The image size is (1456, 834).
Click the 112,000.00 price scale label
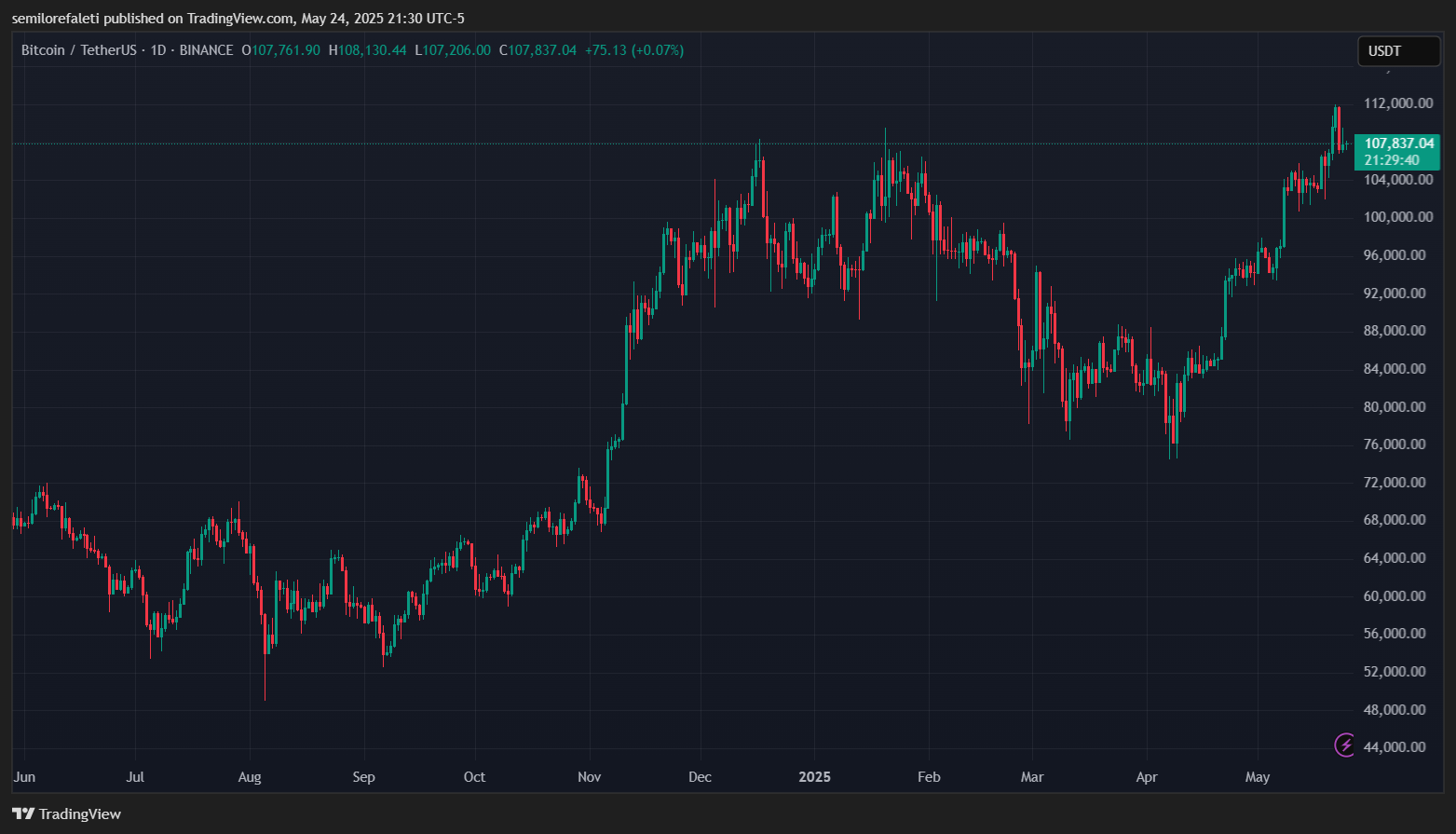1397,103
